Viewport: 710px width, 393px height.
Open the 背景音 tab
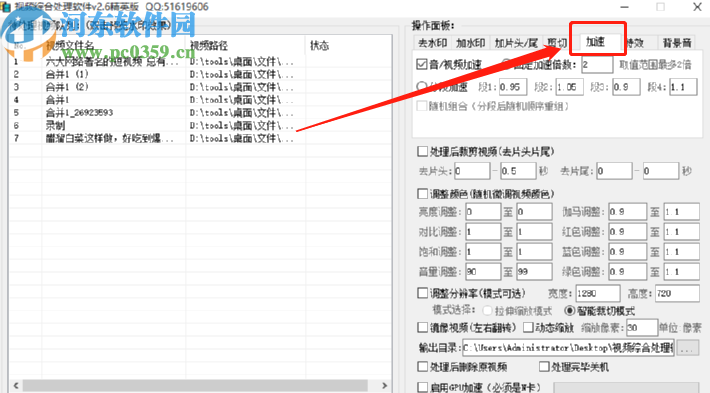click(677, 43)
